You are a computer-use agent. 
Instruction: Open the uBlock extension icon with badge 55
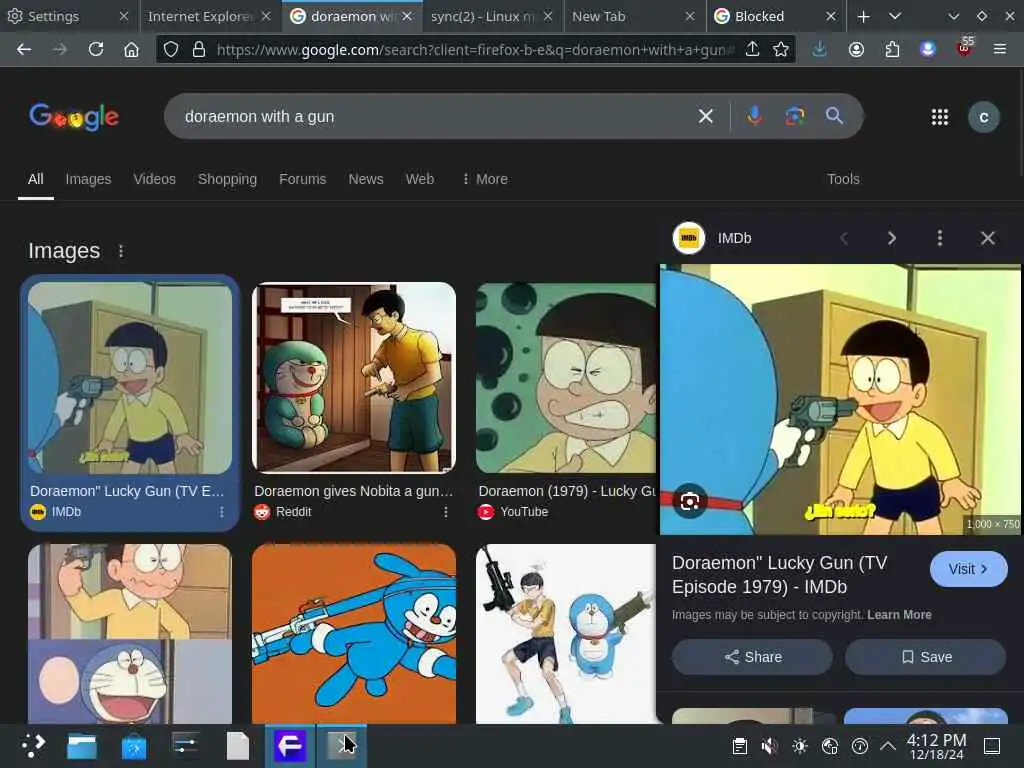pyautogui.click(x=965, y=47)
